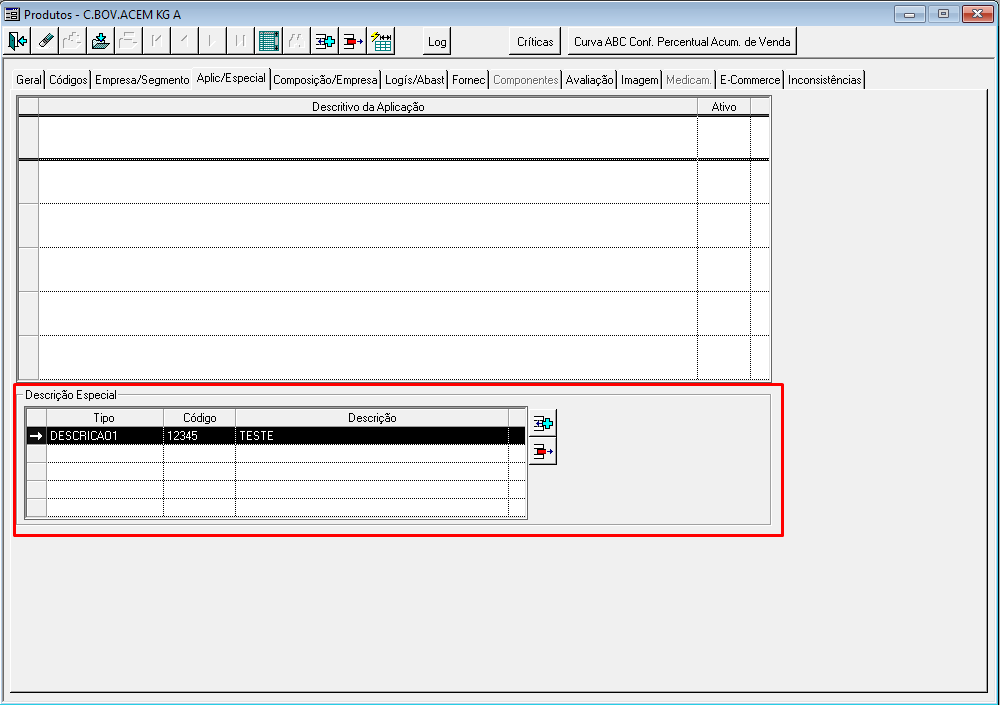Click the last record navigation icon

240,41
